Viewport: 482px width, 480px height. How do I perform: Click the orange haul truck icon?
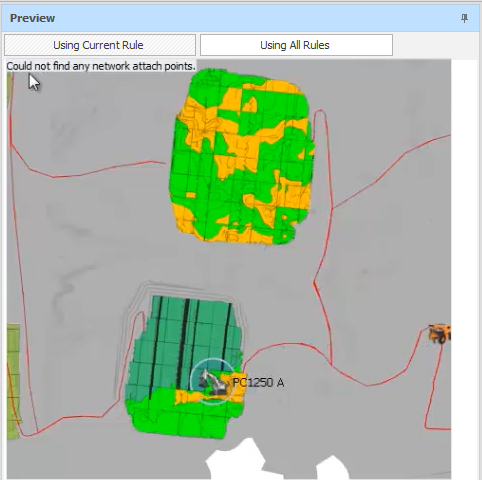[x=440, y=333]
